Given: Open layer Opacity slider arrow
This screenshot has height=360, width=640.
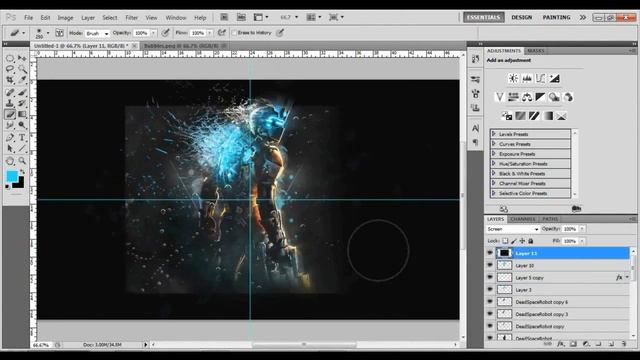Looking at the screenshot, I should [582, 229].
